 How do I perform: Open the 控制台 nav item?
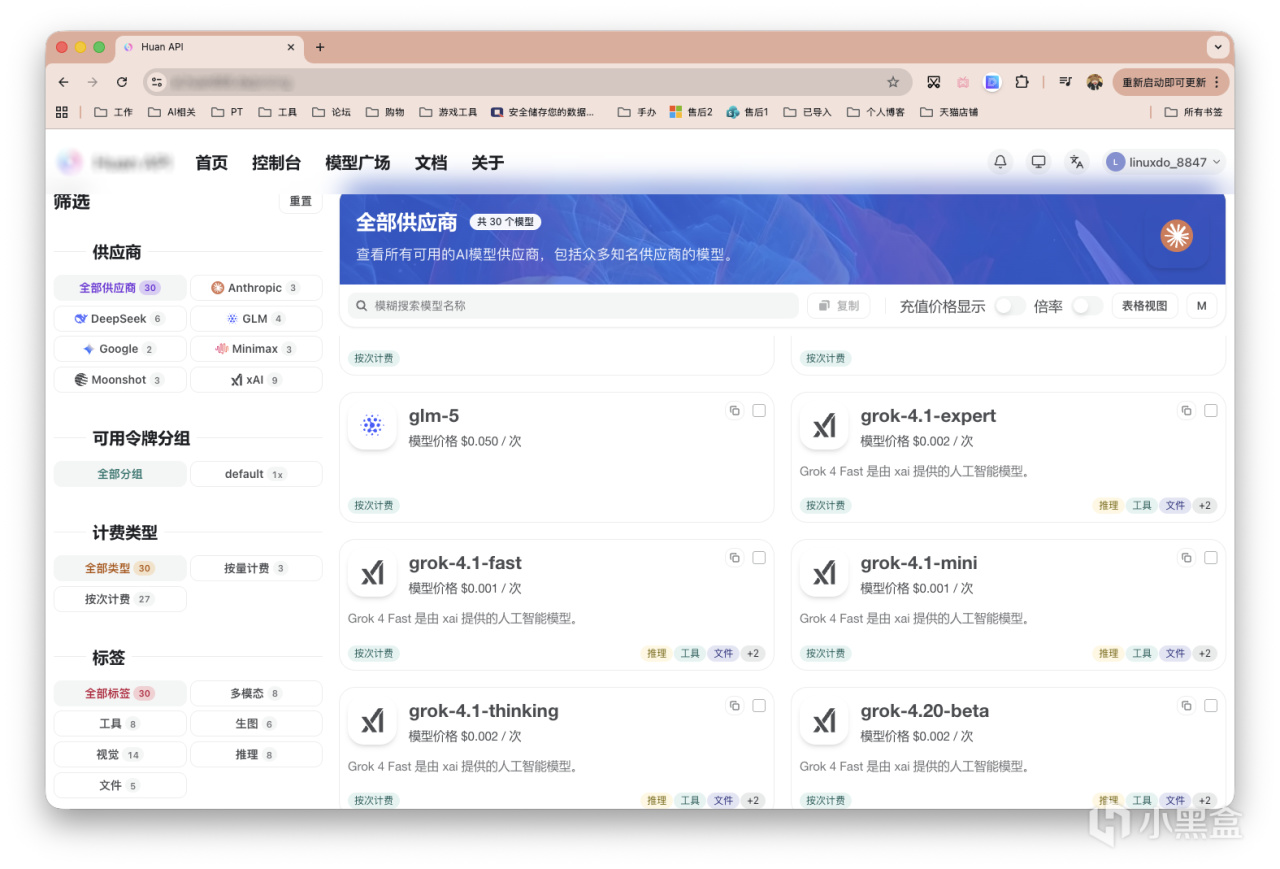(276, 162)
